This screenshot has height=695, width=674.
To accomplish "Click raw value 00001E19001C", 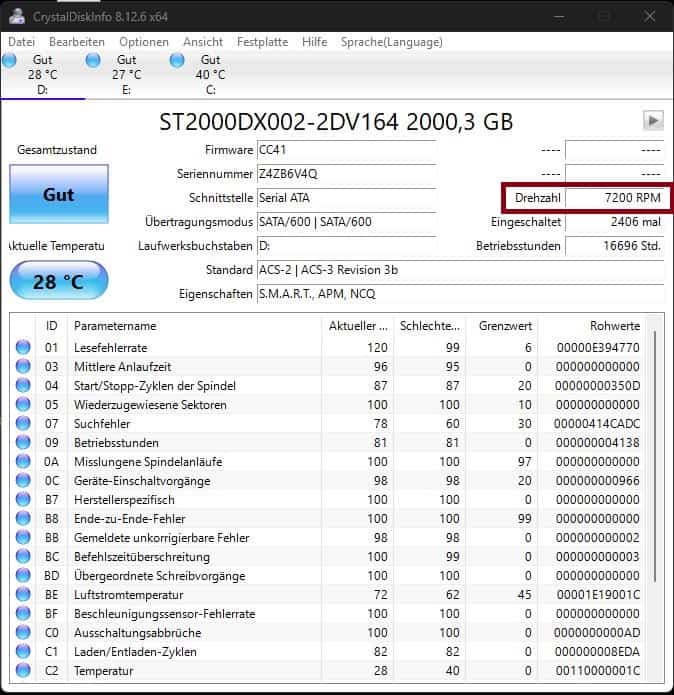I will coord(598,595).
